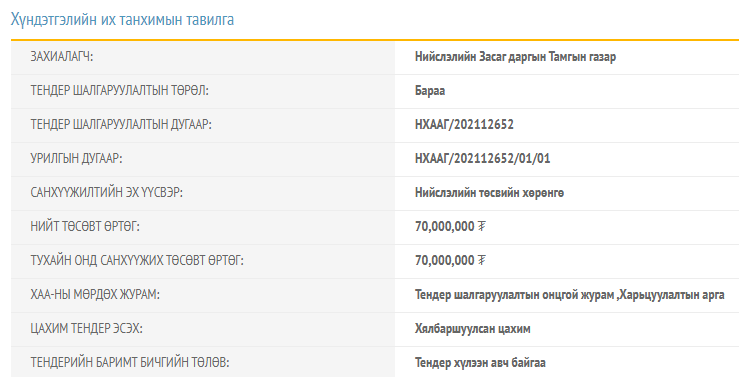The height and width of the screenshot is (377, 739).
Task: Click Нийслэлийн төсвийн хөрөнгө value
Action: [x=489, y=193]
